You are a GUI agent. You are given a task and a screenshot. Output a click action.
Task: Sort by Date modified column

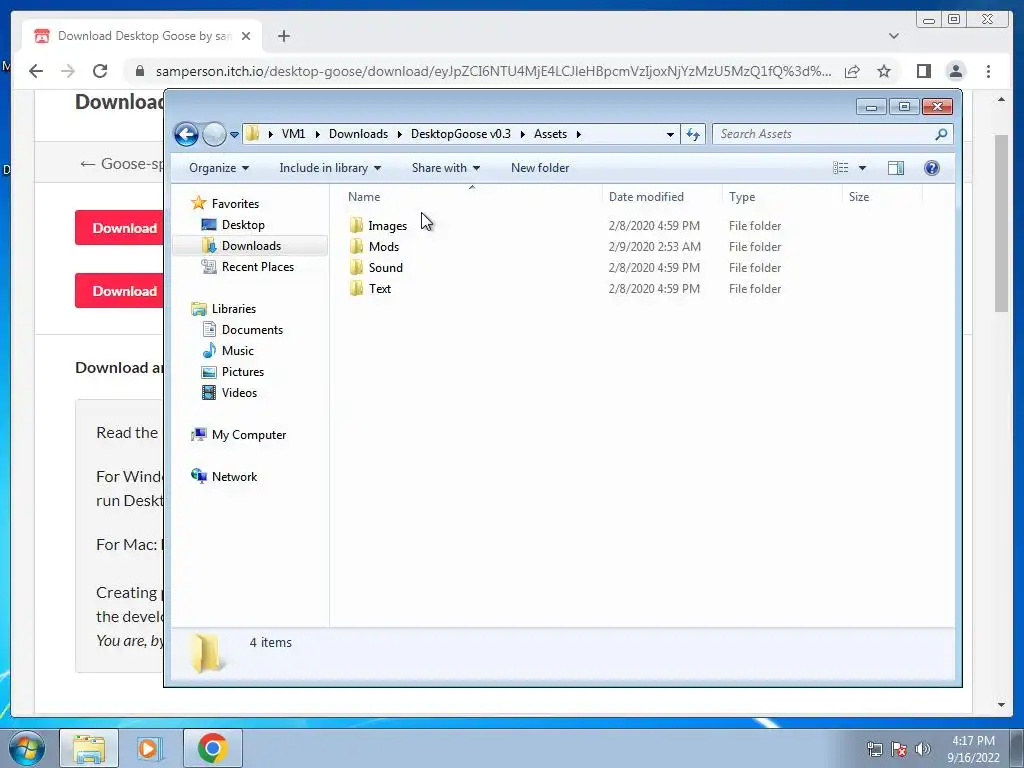tap(662, 197)
